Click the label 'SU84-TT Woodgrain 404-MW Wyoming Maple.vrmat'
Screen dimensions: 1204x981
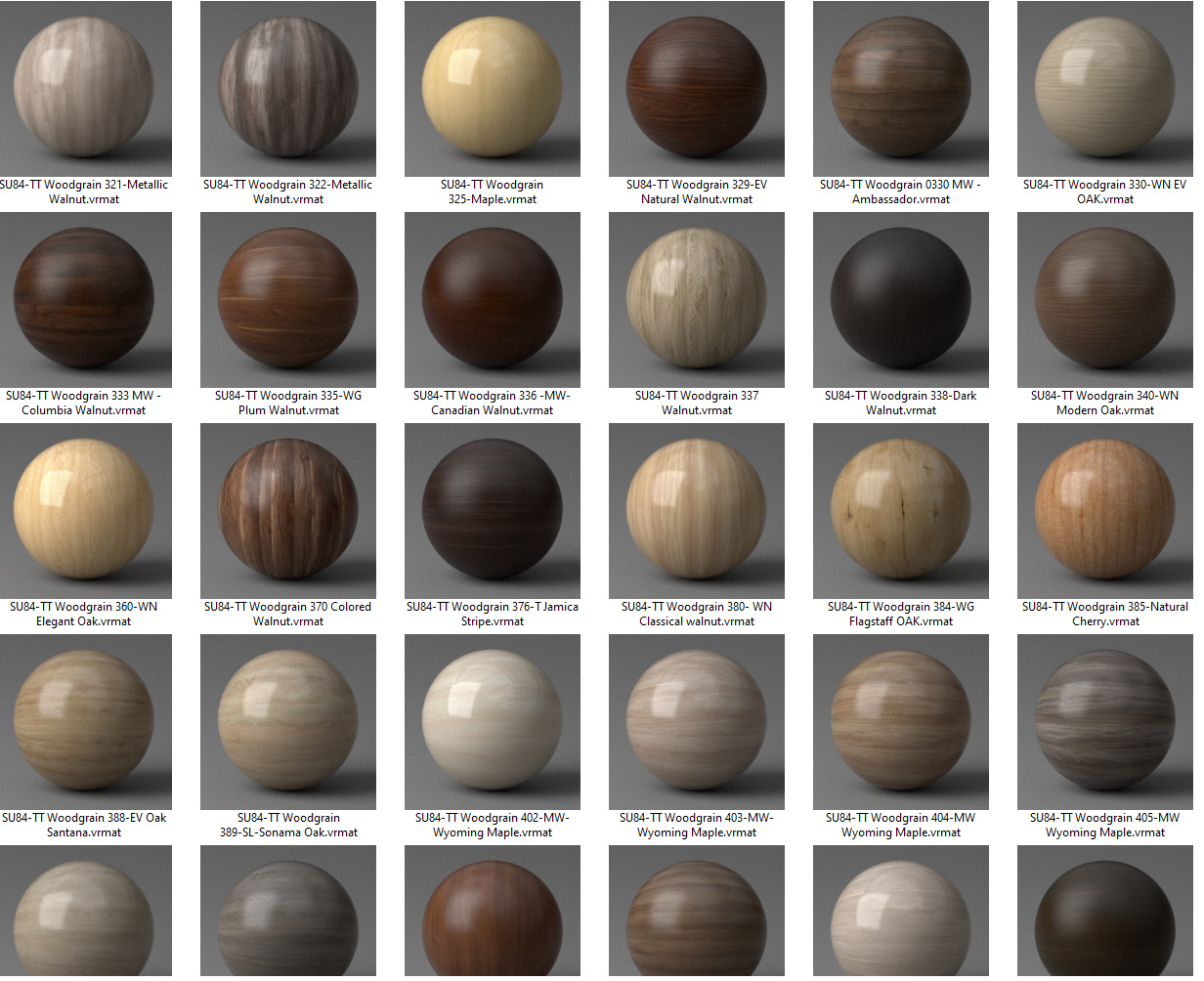click(901, 825)
